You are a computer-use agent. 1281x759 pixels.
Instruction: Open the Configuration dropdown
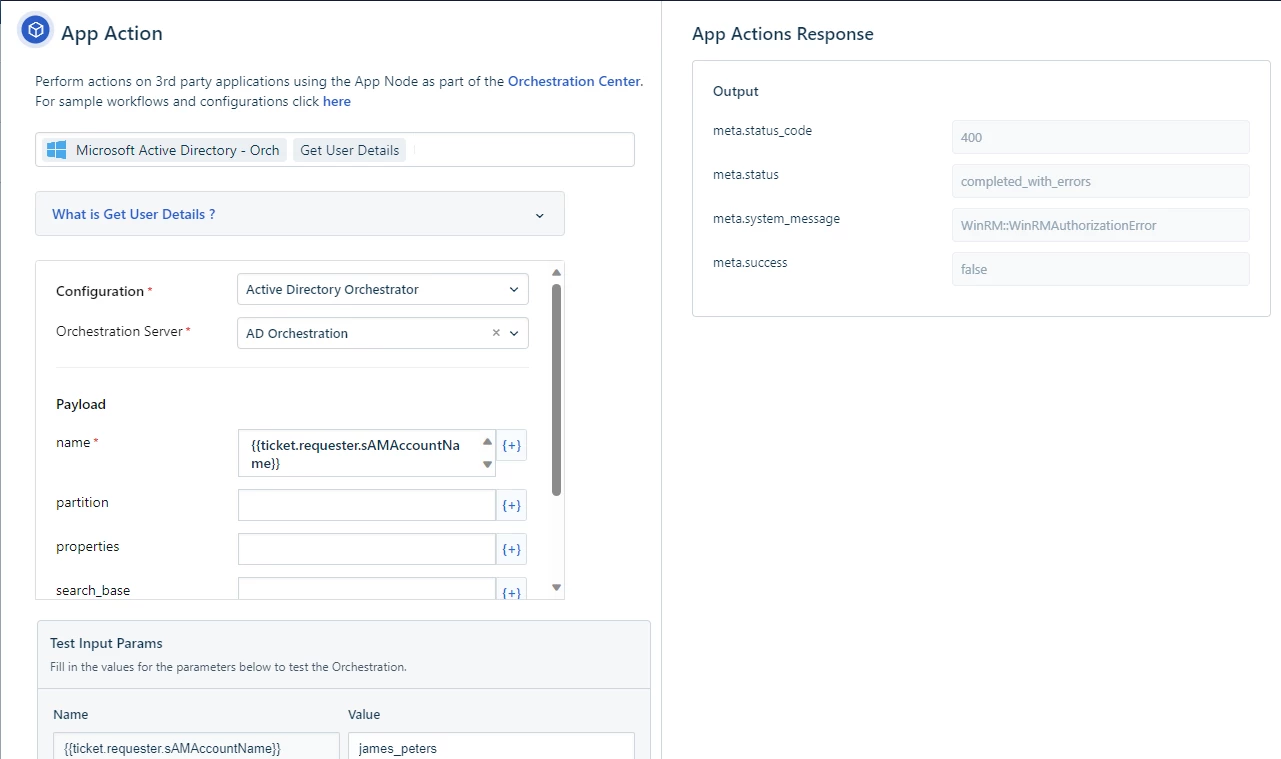click(x=382, y=289)
